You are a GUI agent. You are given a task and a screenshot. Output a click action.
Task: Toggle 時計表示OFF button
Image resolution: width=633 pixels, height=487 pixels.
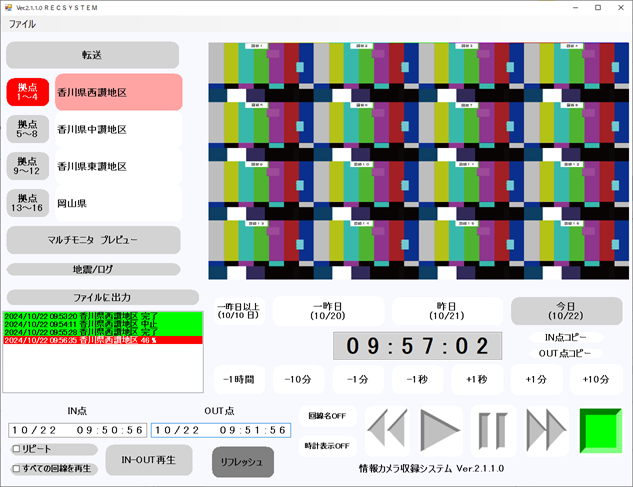327,446
